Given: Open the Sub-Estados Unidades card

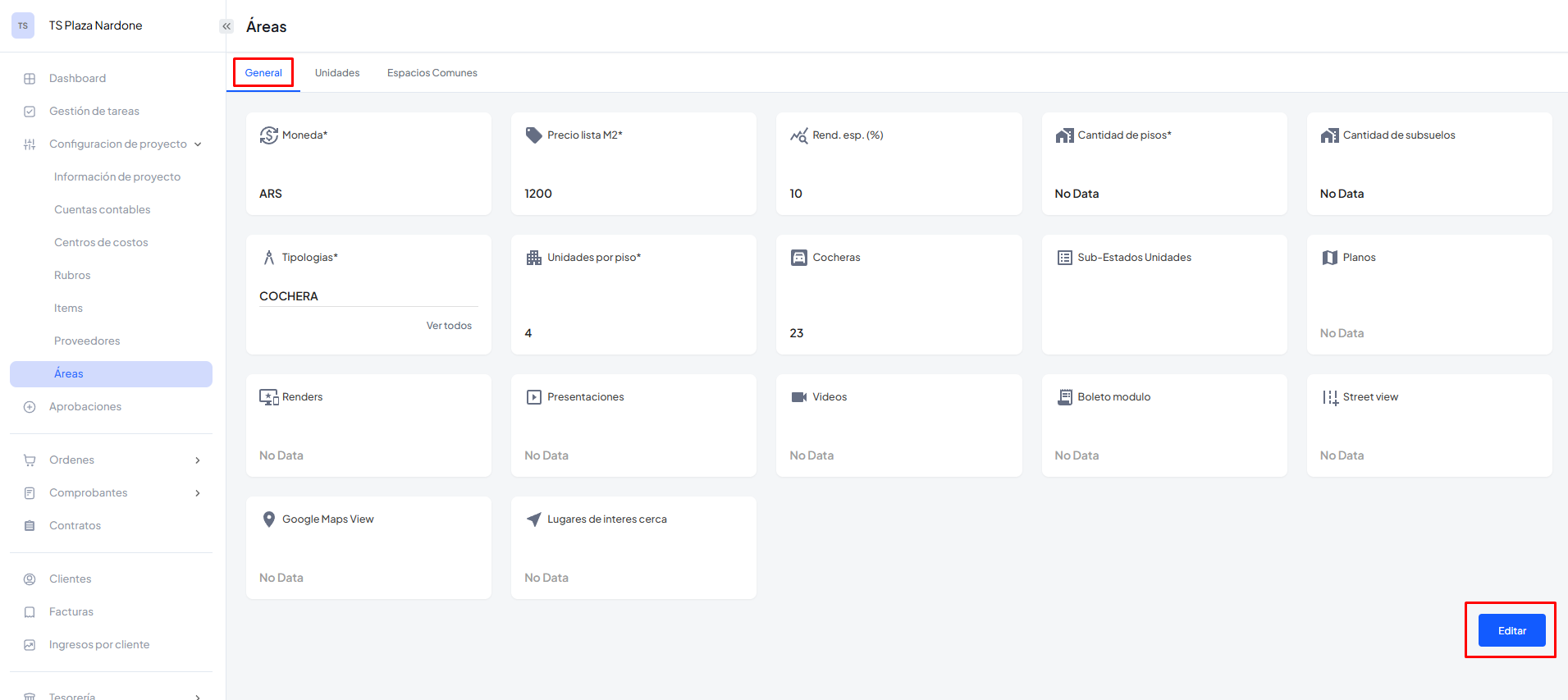Looking at the screenshot, I should pos(1163,295).
